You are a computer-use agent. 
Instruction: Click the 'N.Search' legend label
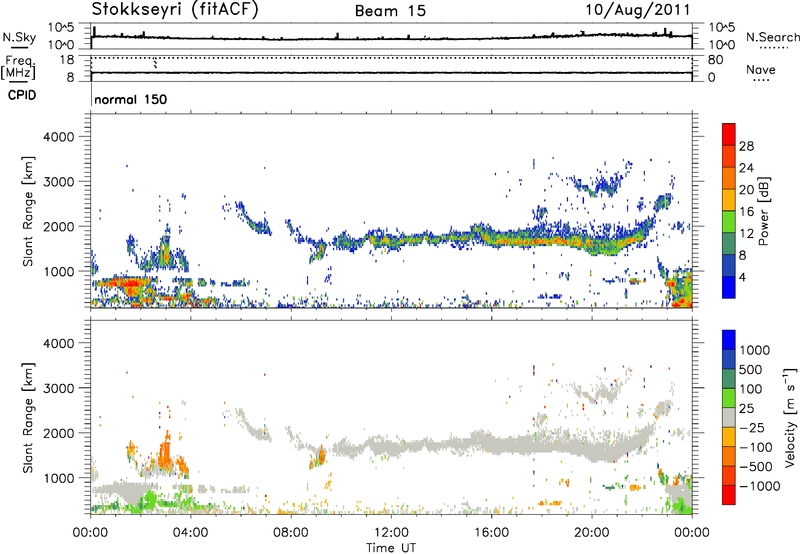click(772, 37)
